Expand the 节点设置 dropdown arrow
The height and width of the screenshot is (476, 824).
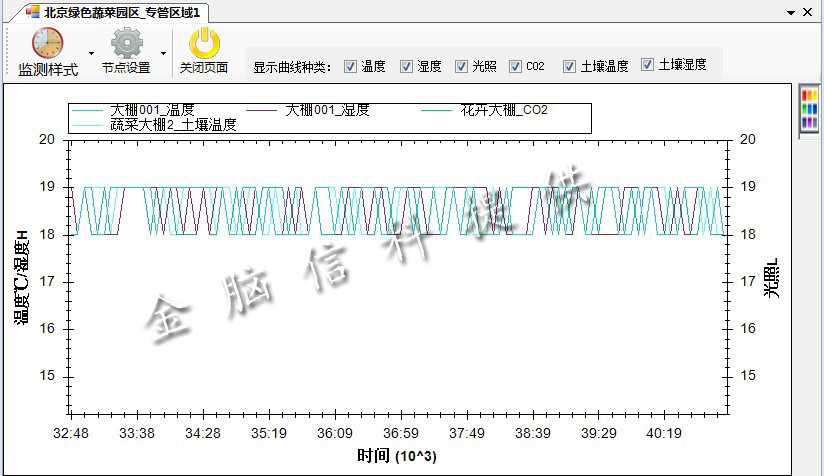tap(163, 53)
